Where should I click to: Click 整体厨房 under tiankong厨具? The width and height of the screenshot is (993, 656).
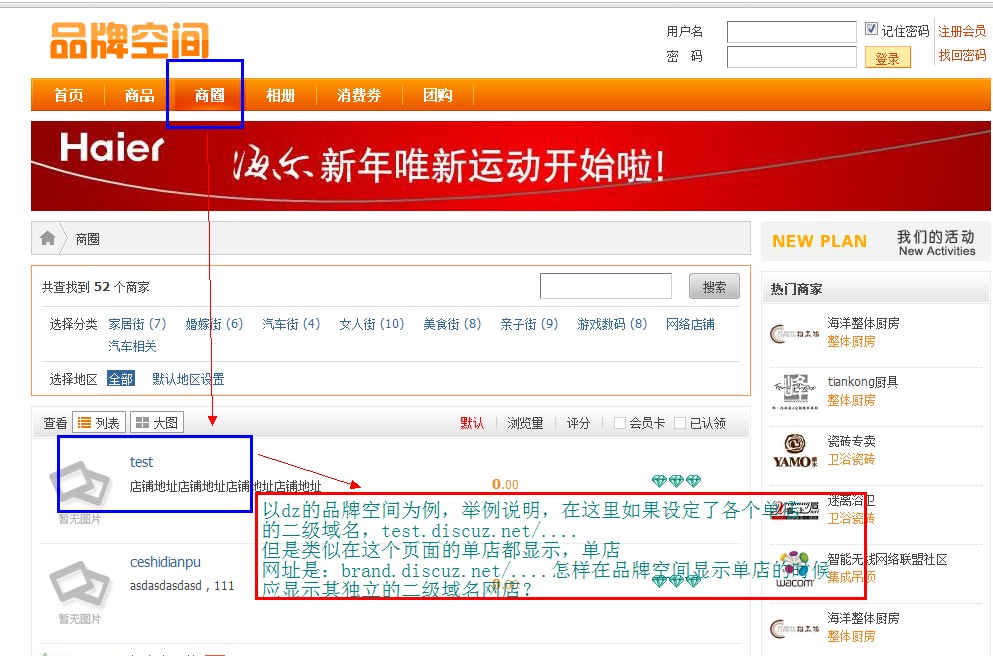851,400
